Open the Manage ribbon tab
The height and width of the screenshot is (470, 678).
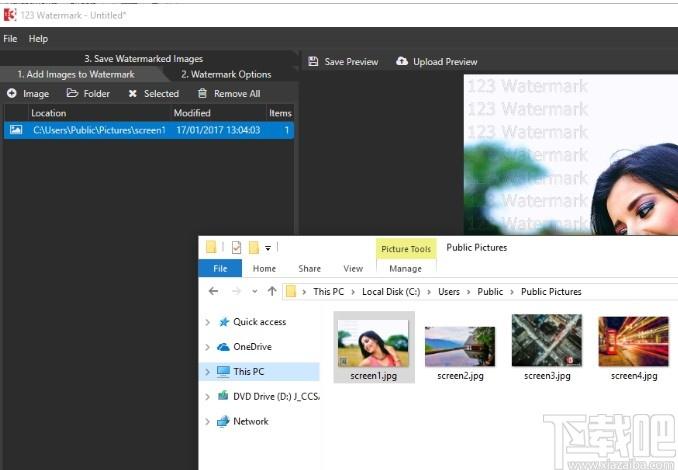[406, 269]
